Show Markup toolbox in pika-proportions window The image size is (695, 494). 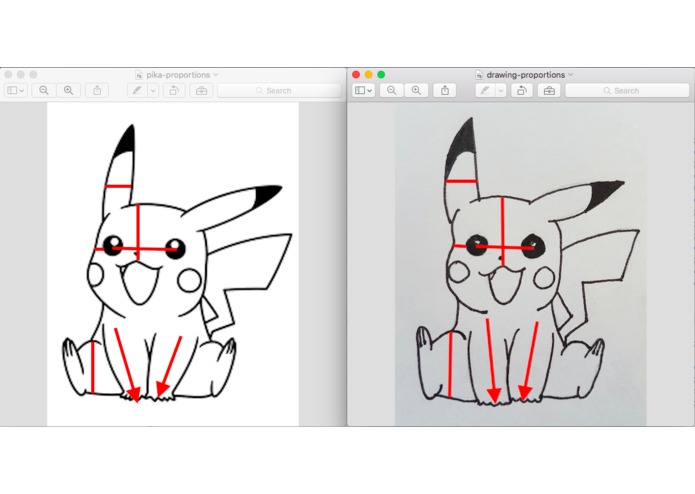(x=201, y=90)
